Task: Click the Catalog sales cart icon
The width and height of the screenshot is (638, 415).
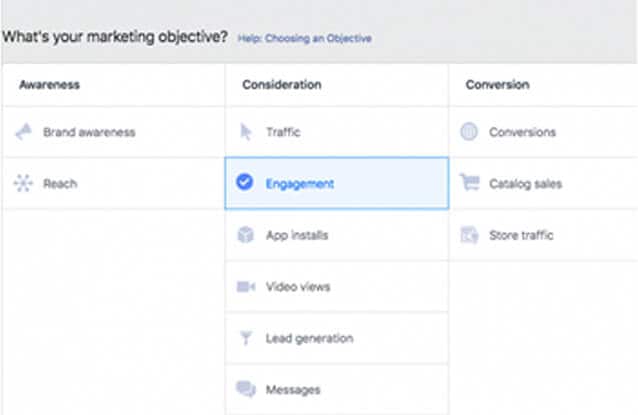Action: [x=469, y=184]
